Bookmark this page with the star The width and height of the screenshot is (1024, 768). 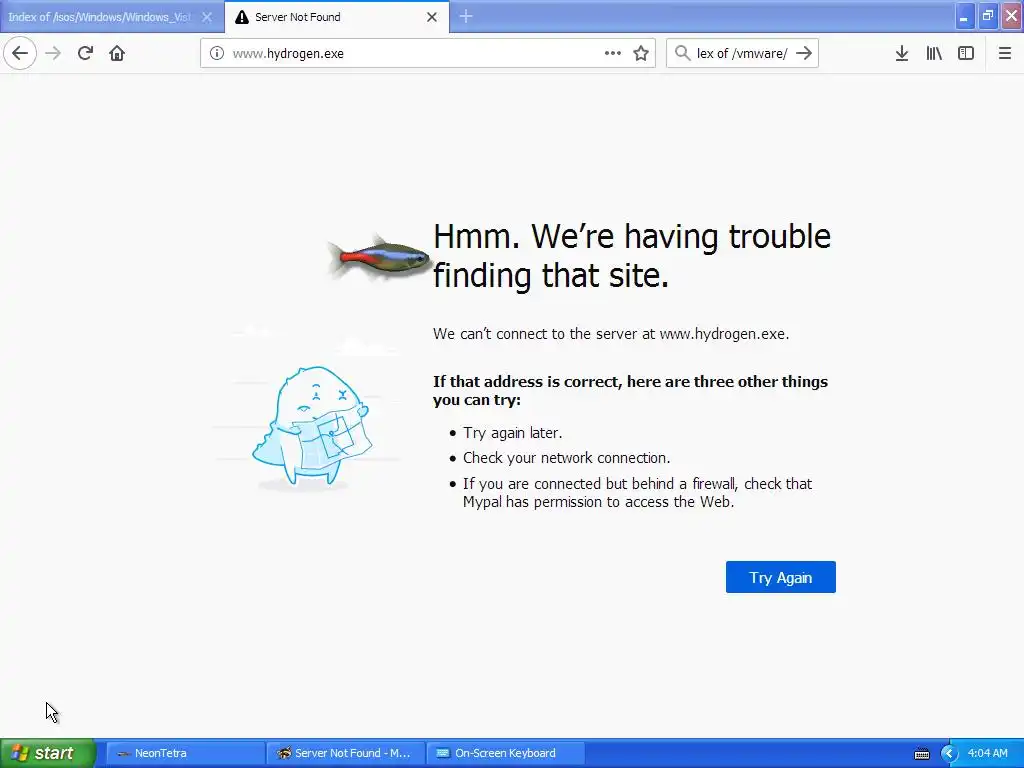pos(641,54)
